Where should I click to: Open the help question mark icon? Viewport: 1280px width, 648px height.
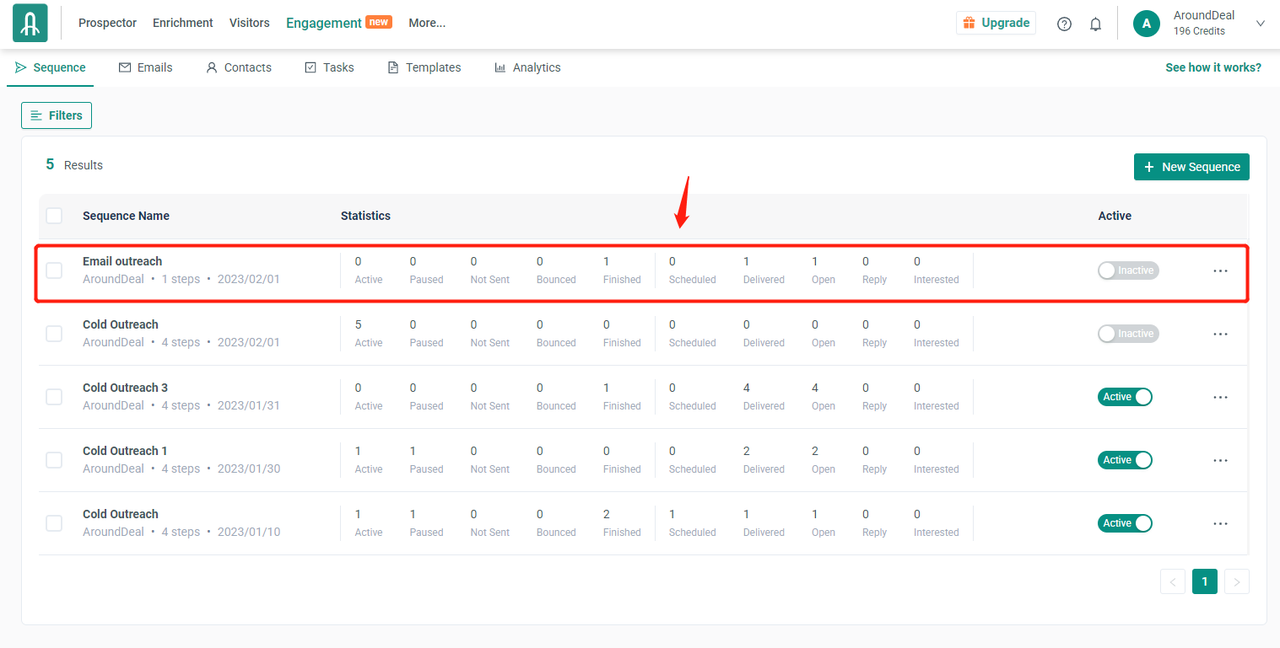pos(1064,24)
